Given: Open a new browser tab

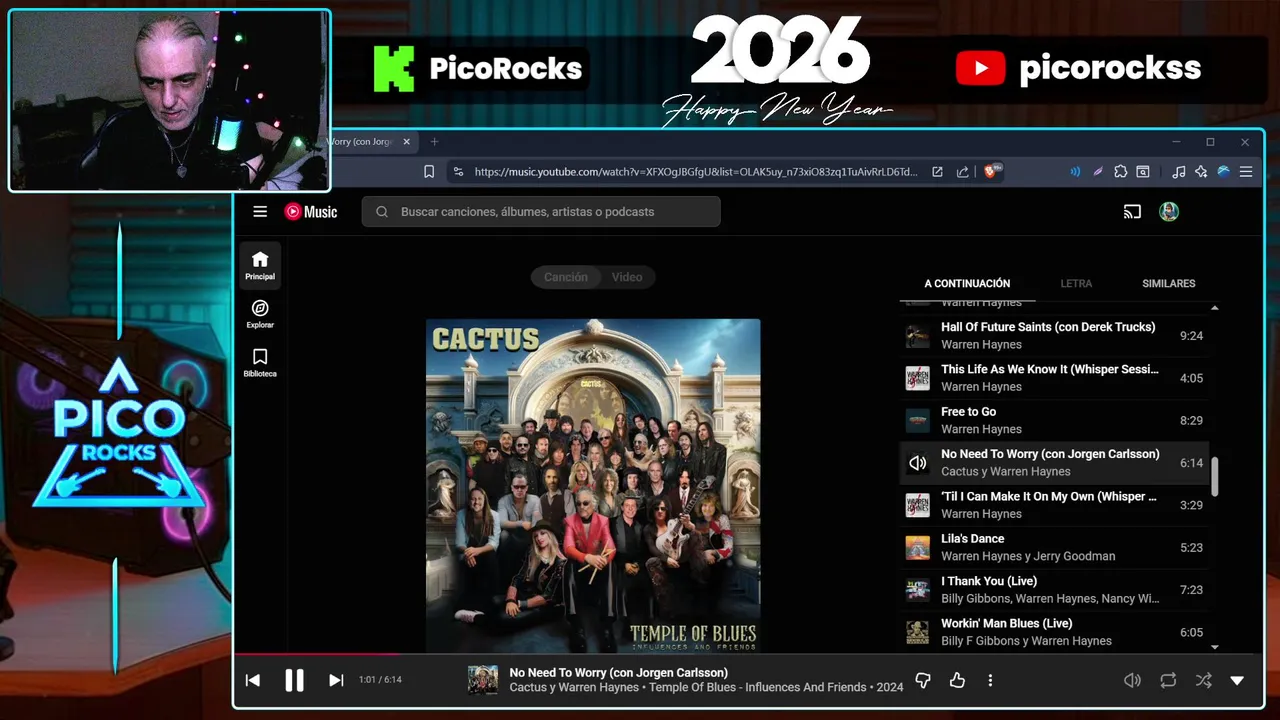Looking at the screenshot, I should [x=434, y=142].
